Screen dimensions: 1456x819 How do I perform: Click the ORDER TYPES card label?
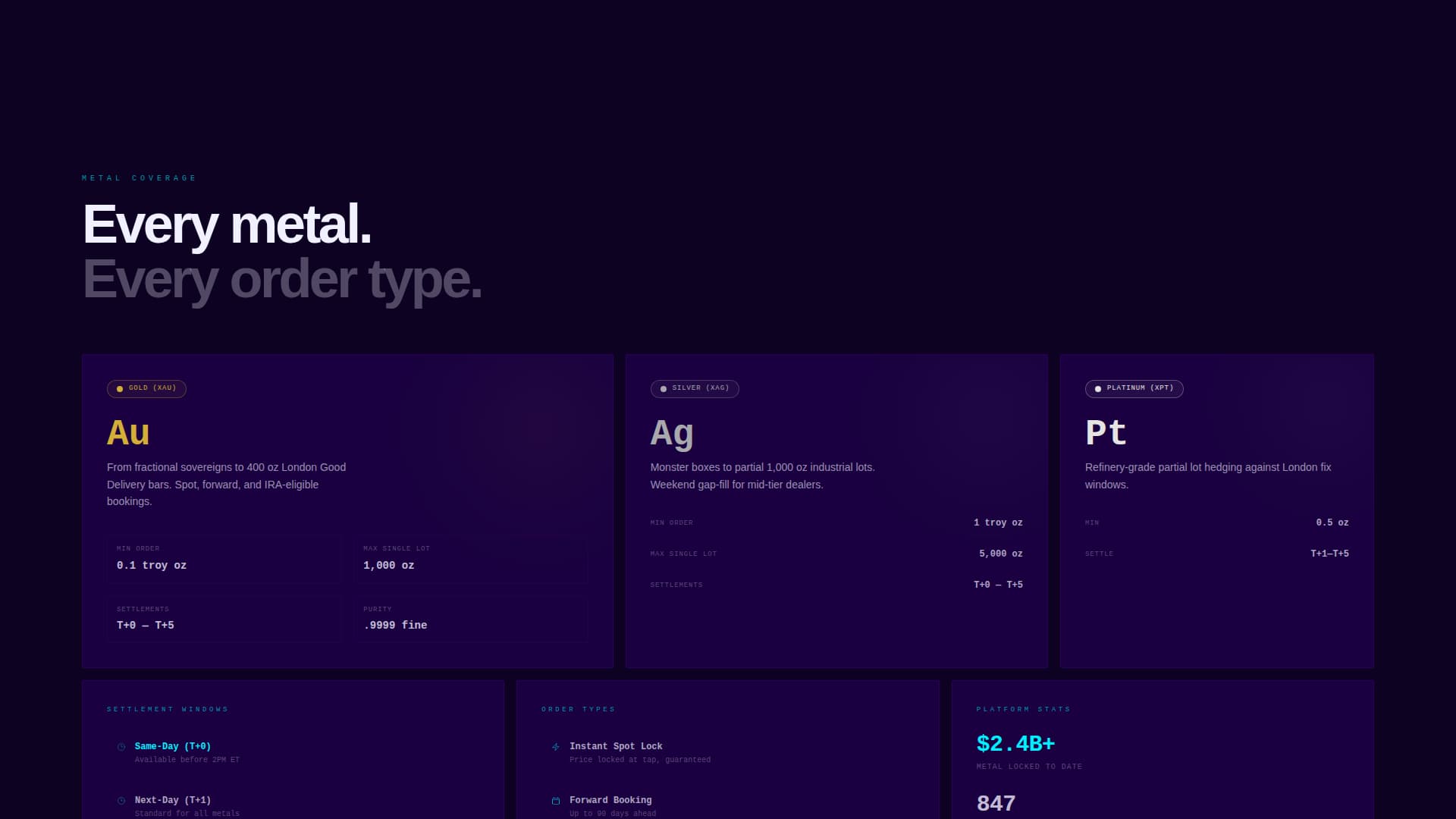579,710
